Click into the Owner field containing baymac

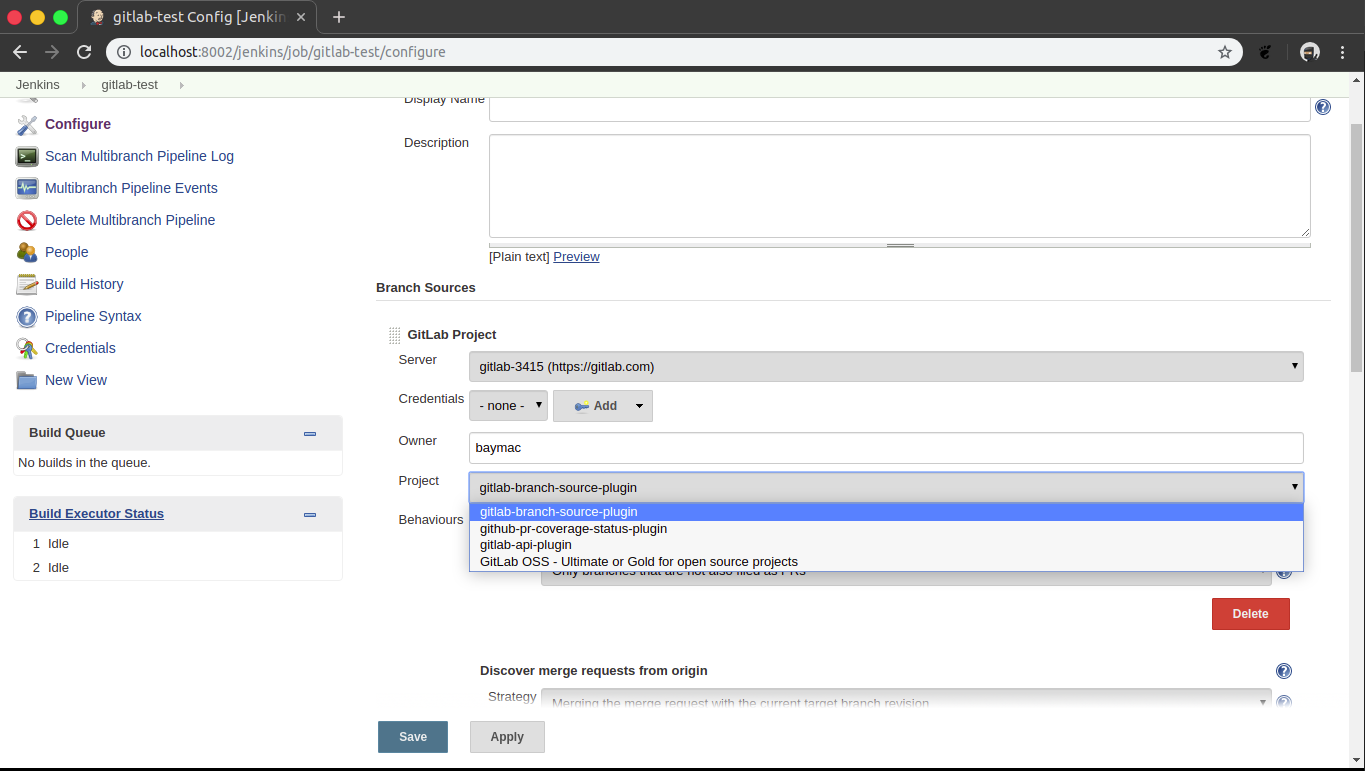tap(886, 448)
